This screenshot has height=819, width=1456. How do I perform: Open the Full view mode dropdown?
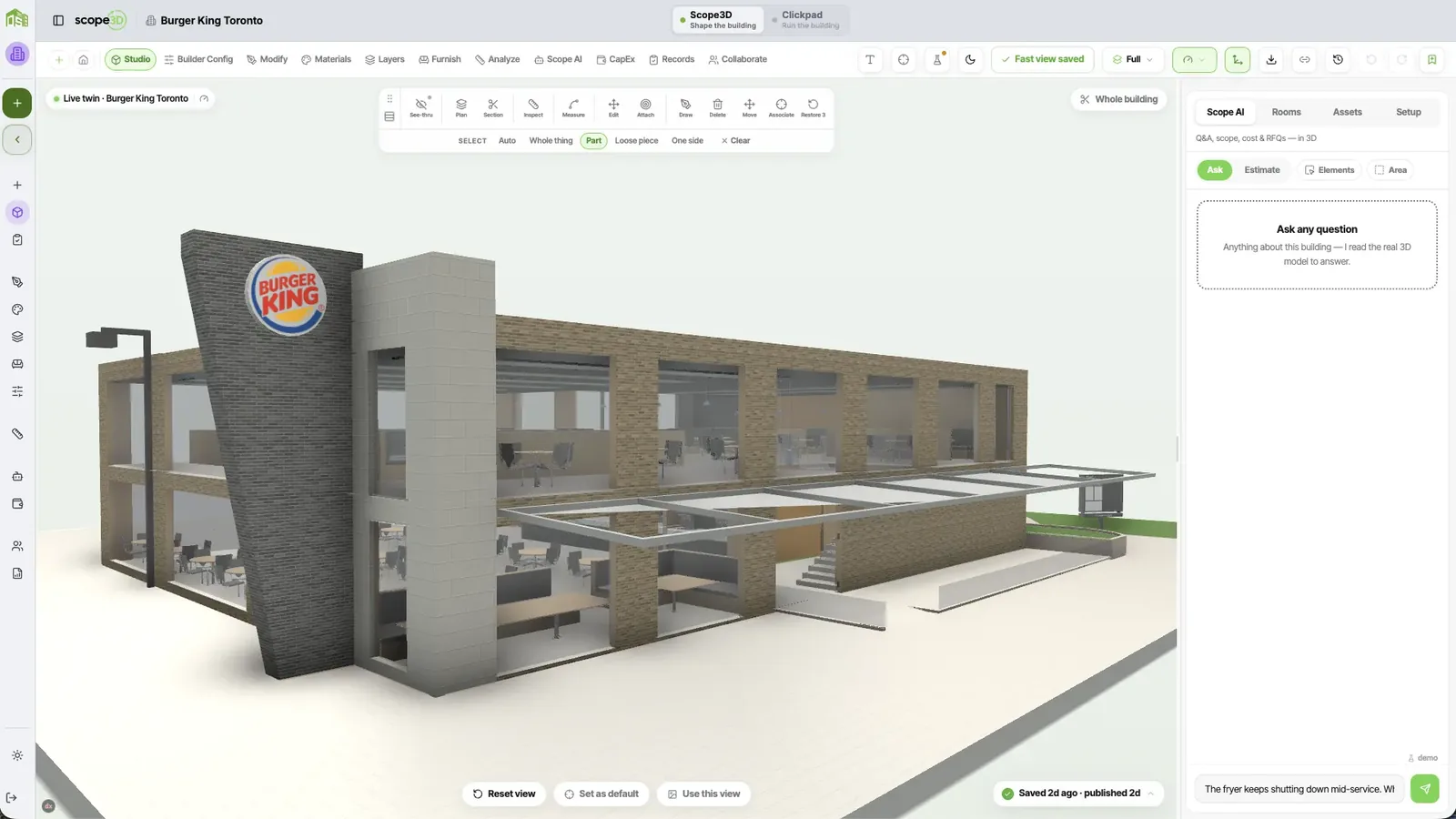(x=1133, y=60)
